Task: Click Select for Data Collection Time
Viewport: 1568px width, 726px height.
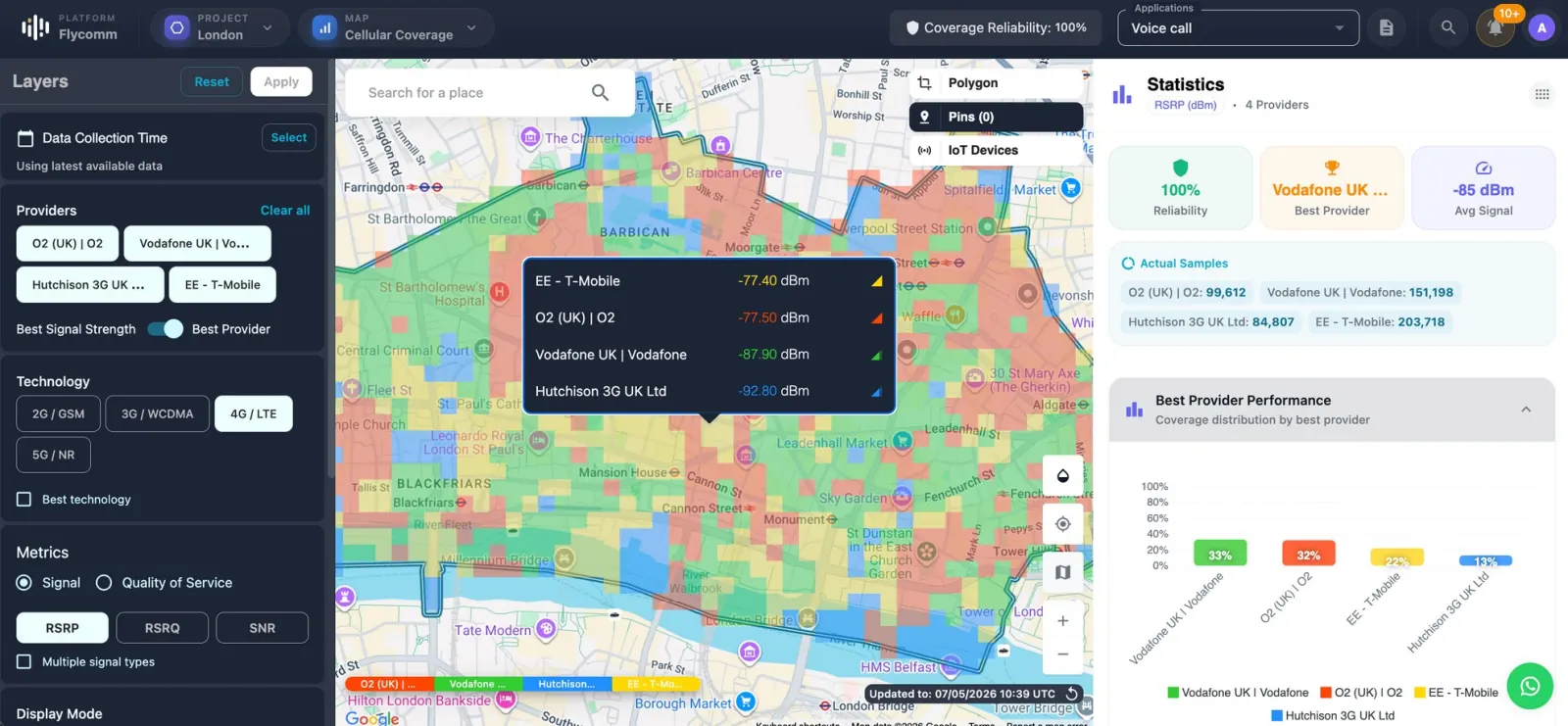Action: [289, 138]
